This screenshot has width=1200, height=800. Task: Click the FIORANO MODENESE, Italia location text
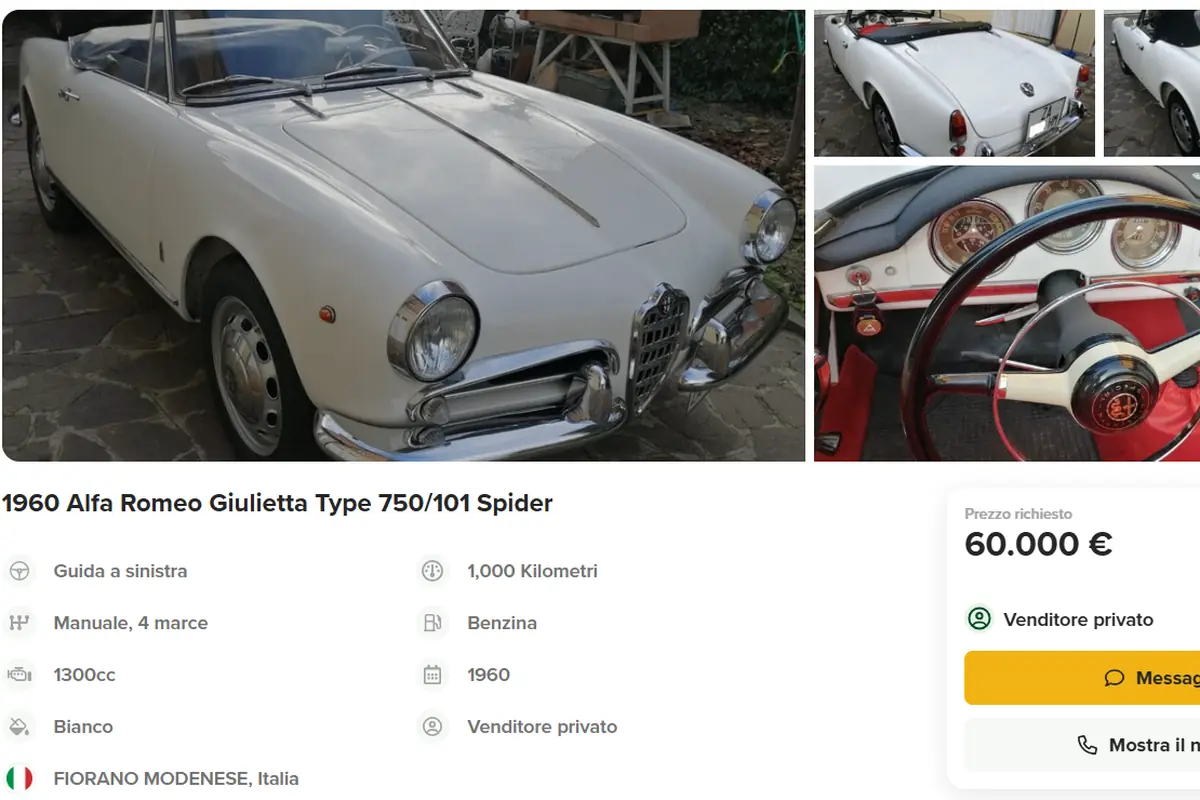coord(176,778)
